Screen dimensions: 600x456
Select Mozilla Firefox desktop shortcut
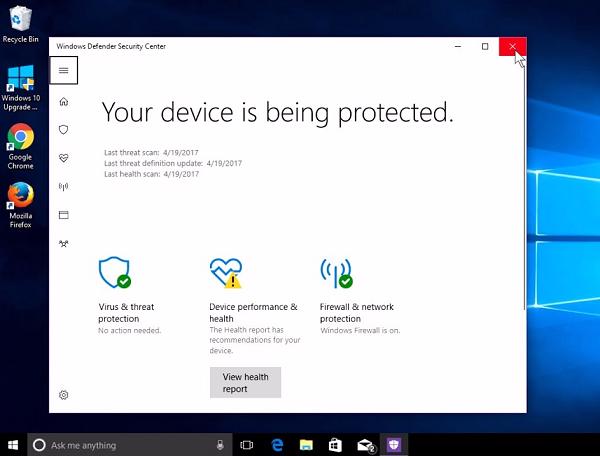coord(20,205)
